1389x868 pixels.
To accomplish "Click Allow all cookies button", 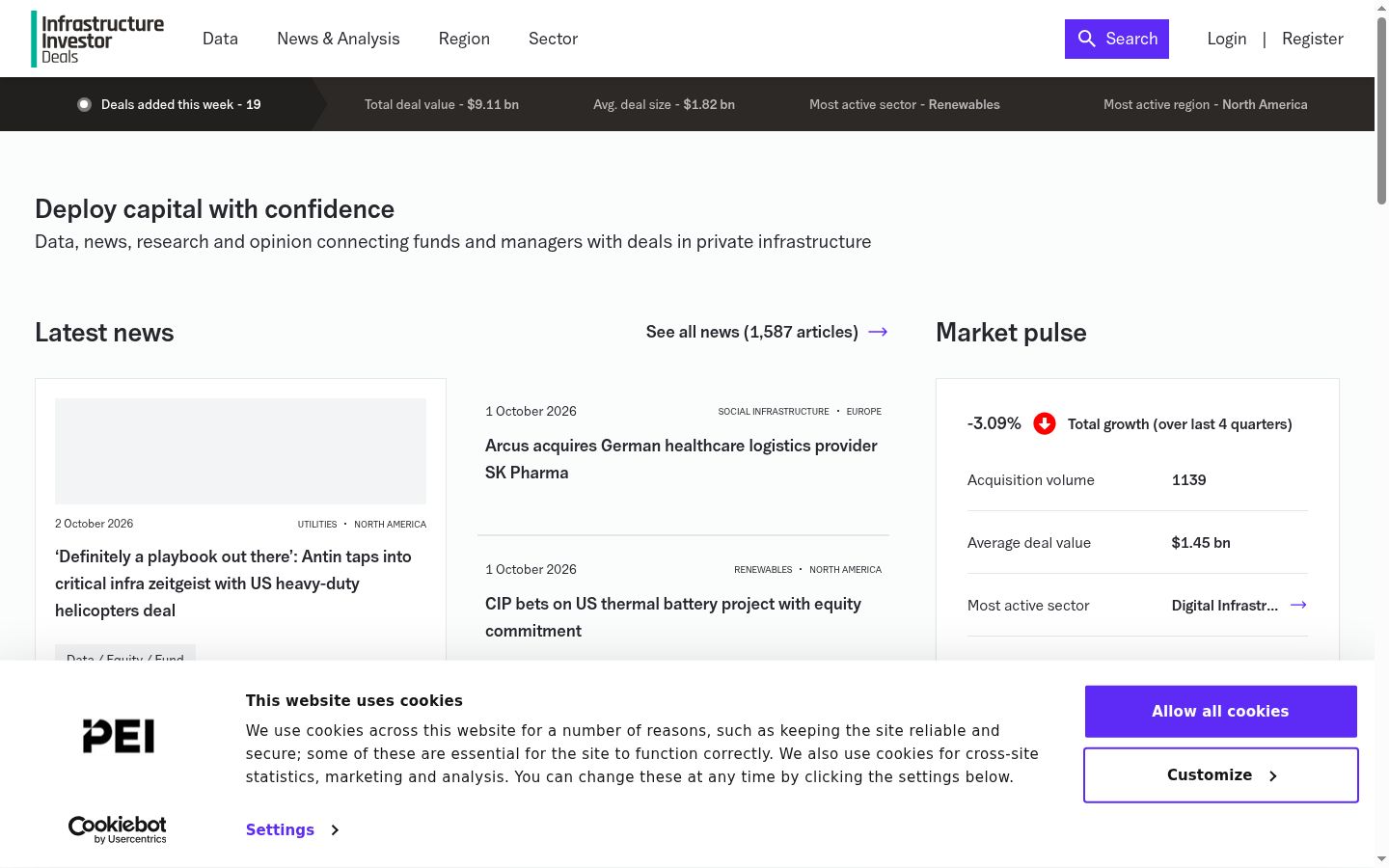I will coord(1221,711).
